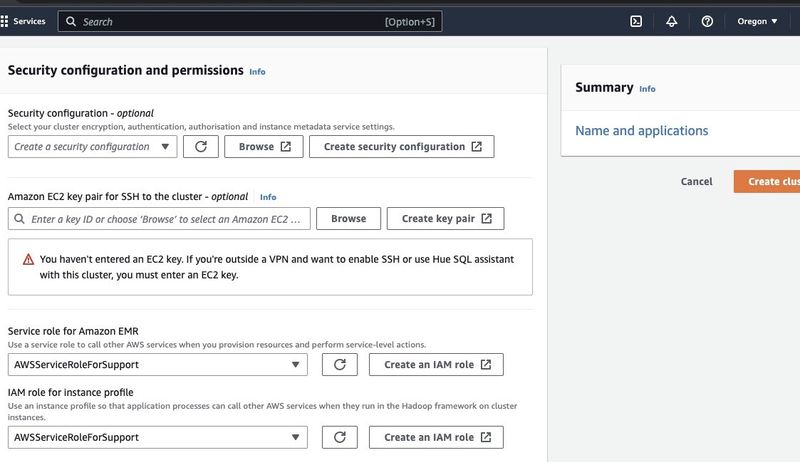The width and height of the screenshot is (800, 462).
Task: Click the Cancel button
Action: (x=696, y=181)
